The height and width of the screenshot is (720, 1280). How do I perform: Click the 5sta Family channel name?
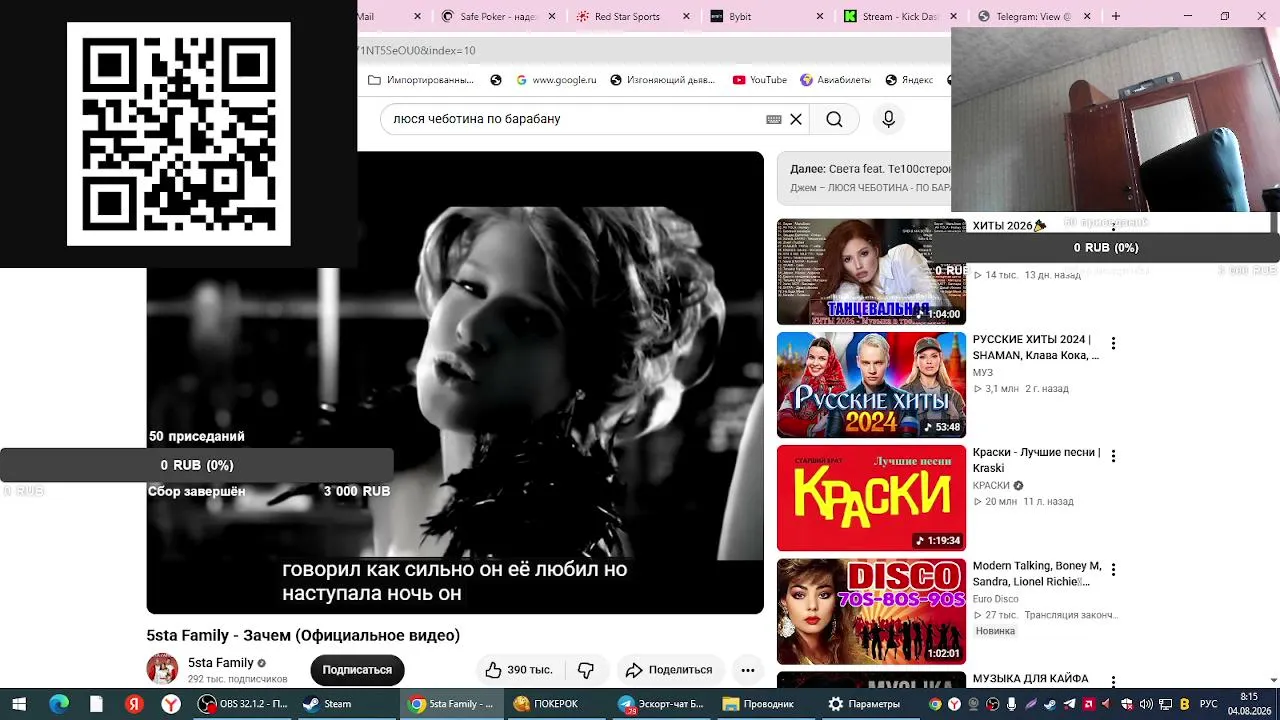pyautogui.click(x=221, y=663)
